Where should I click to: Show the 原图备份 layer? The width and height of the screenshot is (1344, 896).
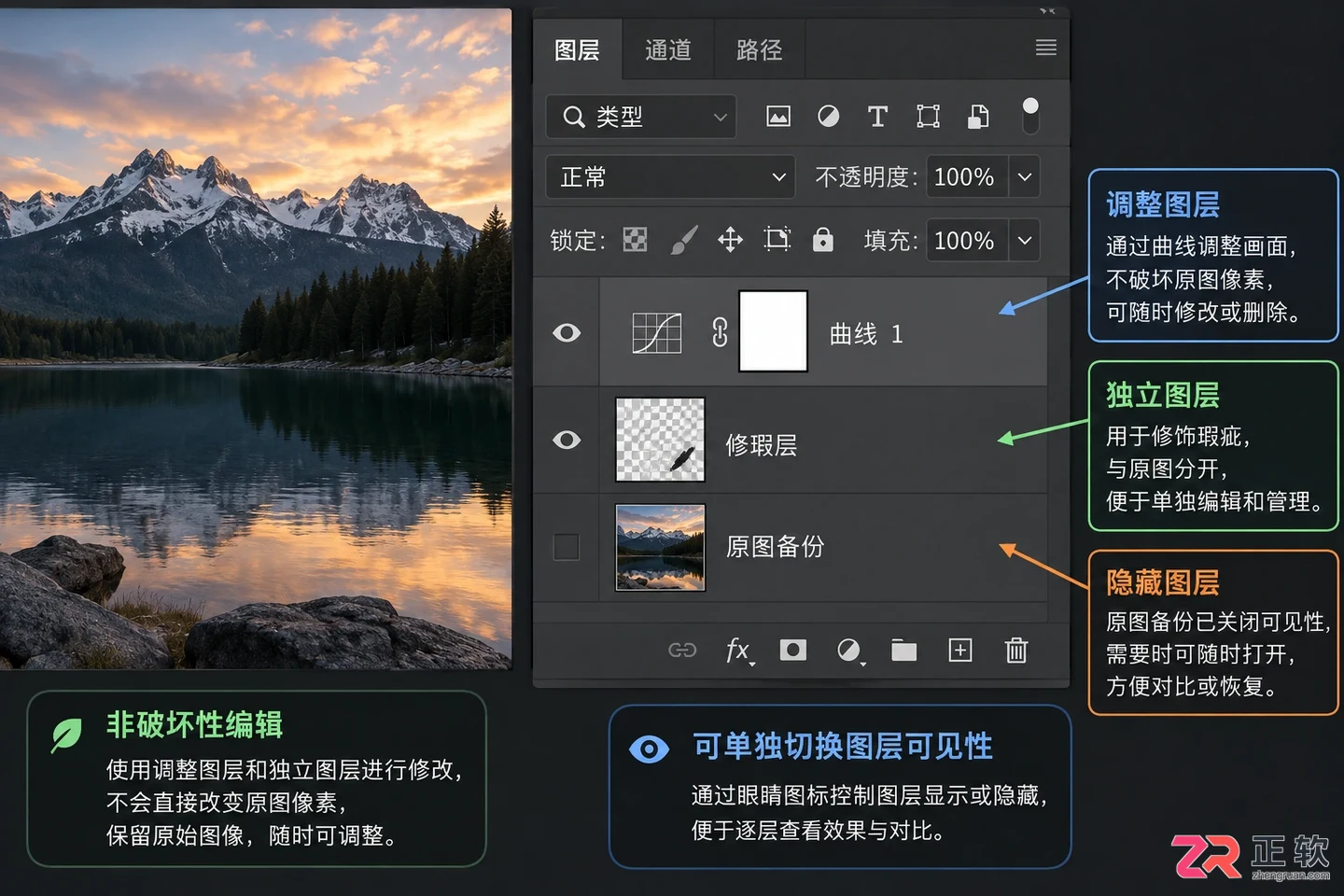pyautogui.click(x=567, y=546)
